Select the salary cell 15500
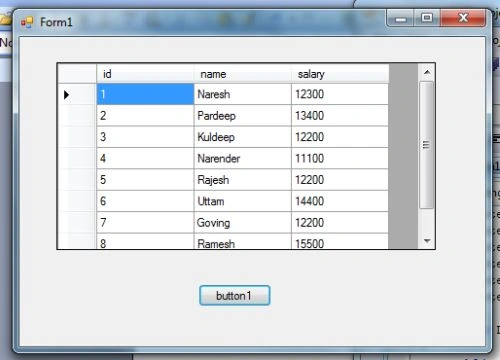Viewport: 500px width, 360px height. click(x=340, y=241)
